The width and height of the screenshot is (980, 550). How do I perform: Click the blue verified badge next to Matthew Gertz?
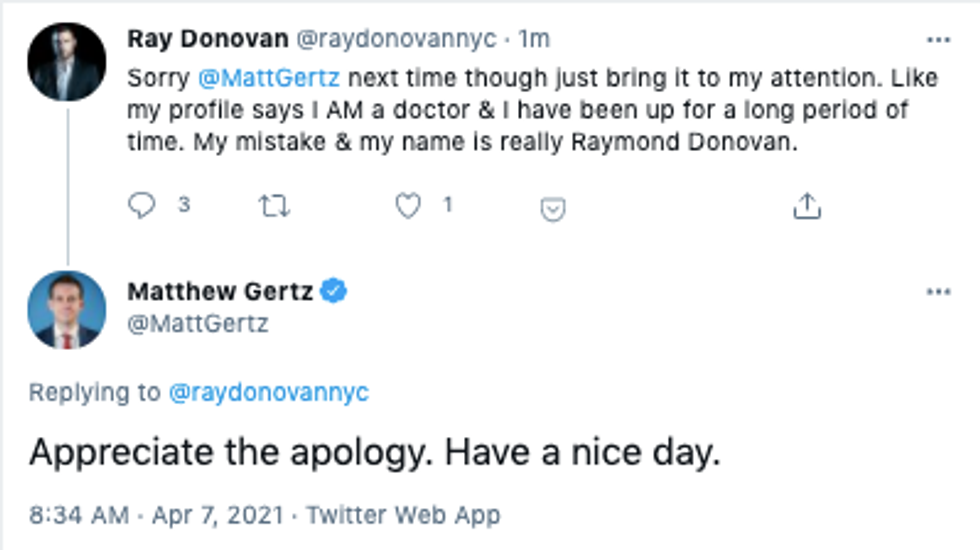click(334, 291)
